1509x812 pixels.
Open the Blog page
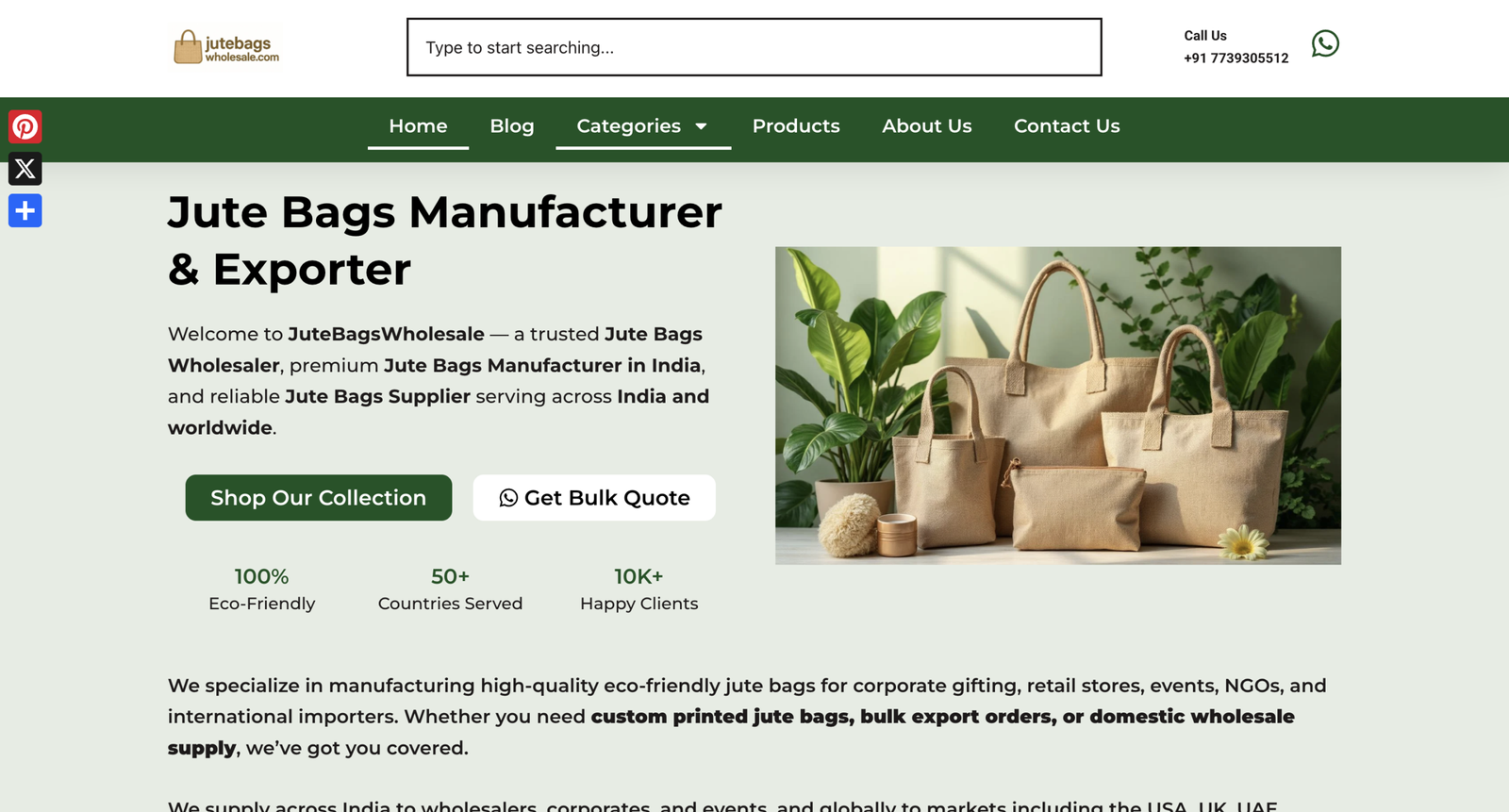512,126
